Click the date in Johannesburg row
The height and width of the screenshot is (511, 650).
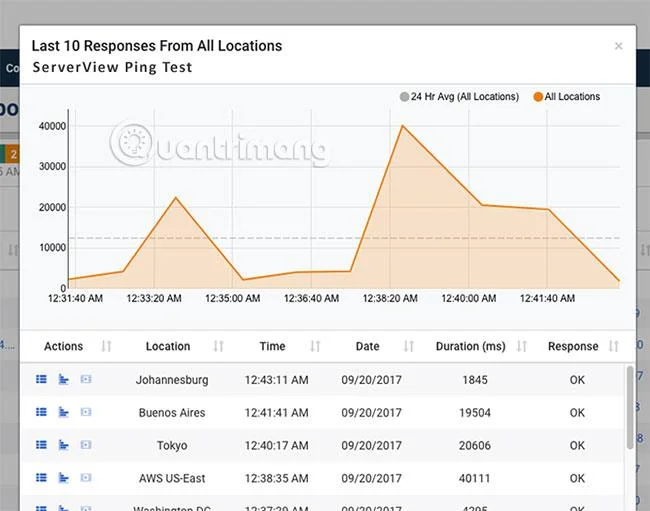371,380
